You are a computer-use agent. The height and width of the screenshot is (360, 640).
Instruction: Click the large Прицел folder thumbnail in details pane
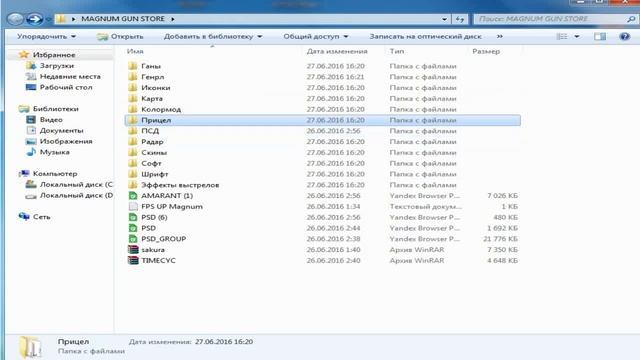point(30,347)
